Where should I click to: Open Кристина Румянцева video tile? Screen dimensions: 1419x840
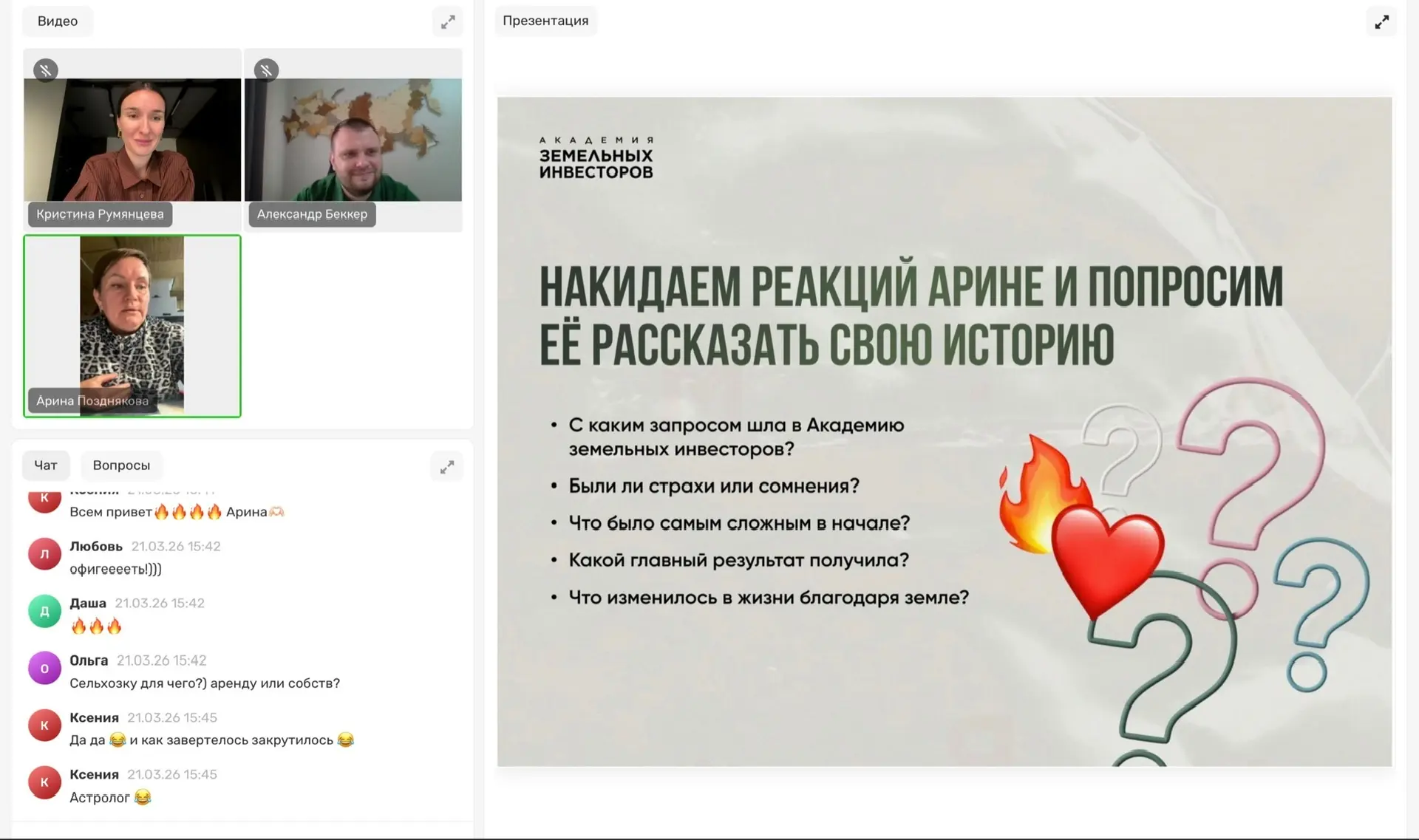(132, 140)
